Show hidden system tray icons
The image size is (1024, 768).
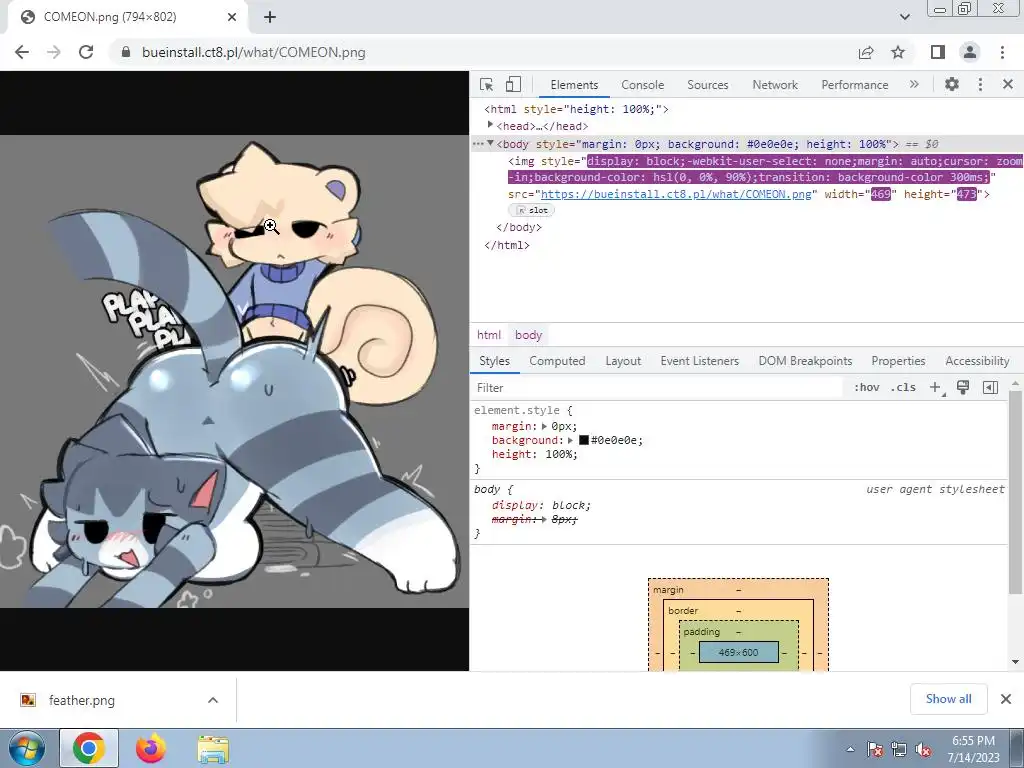pos(850,749)
